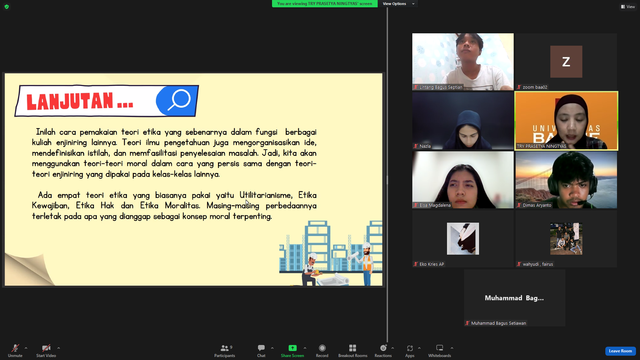Select Lintang Bagus Septian video tile
The image size is (640, 360).
[463, 62]
